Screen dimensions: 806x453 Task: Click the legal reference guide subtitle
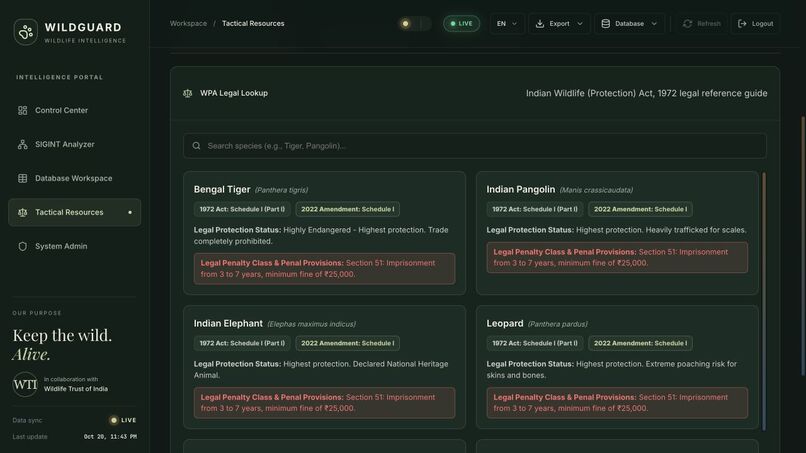point(647,93)
